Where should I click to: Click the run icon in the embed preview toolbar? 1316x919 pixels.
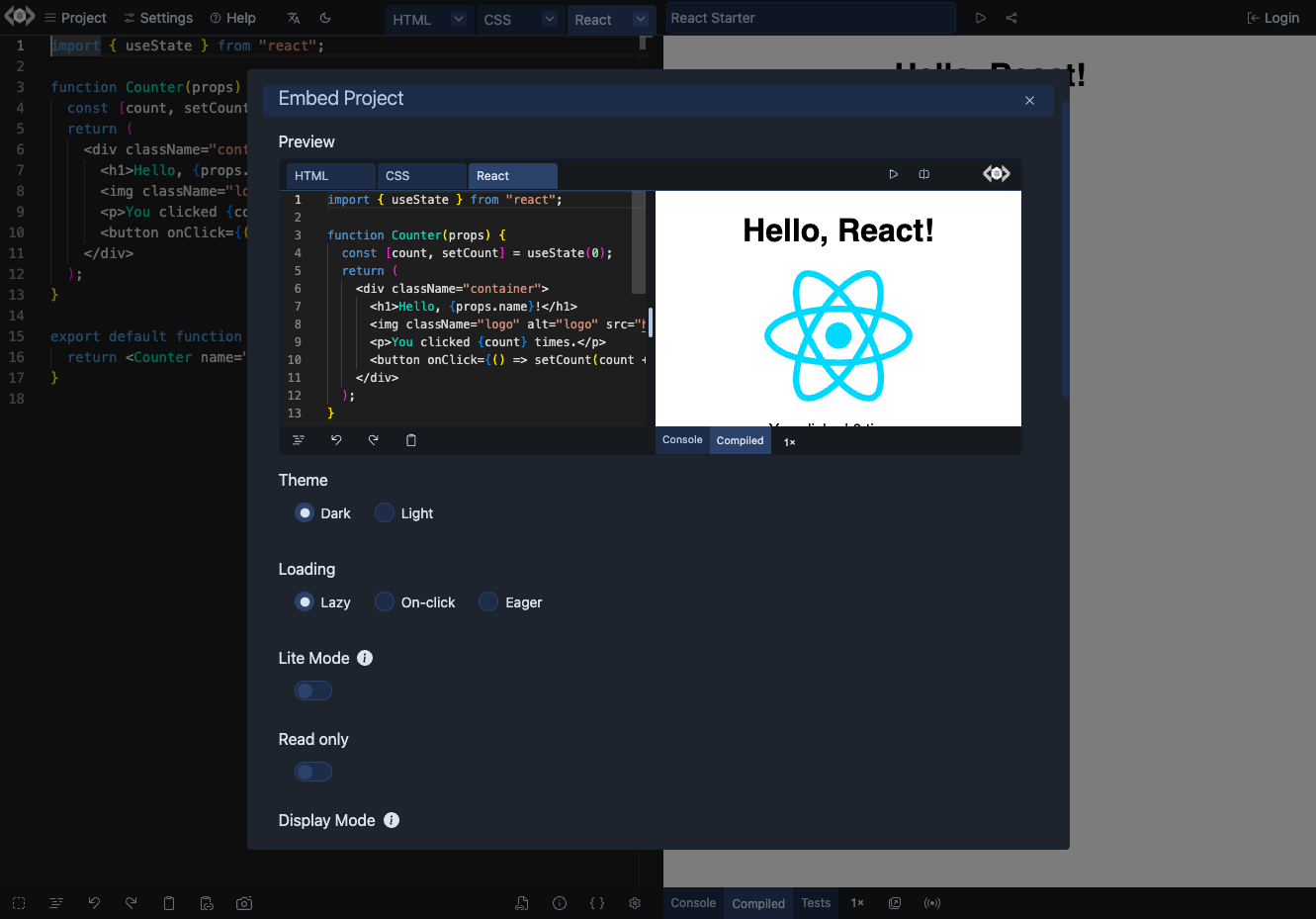click(x=894, y=174)
